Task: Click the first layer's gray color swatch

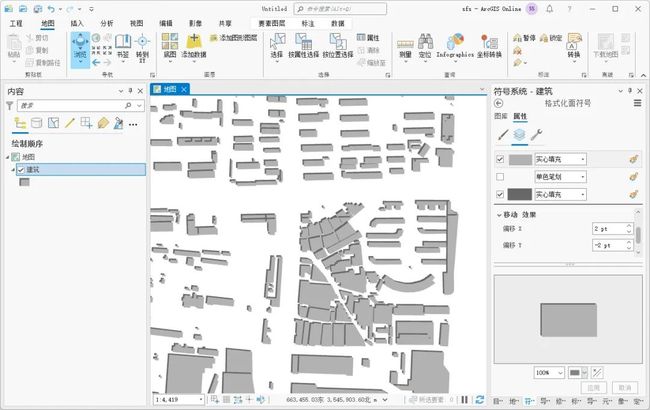Action: pyautogui.click(x=520, y=159)
